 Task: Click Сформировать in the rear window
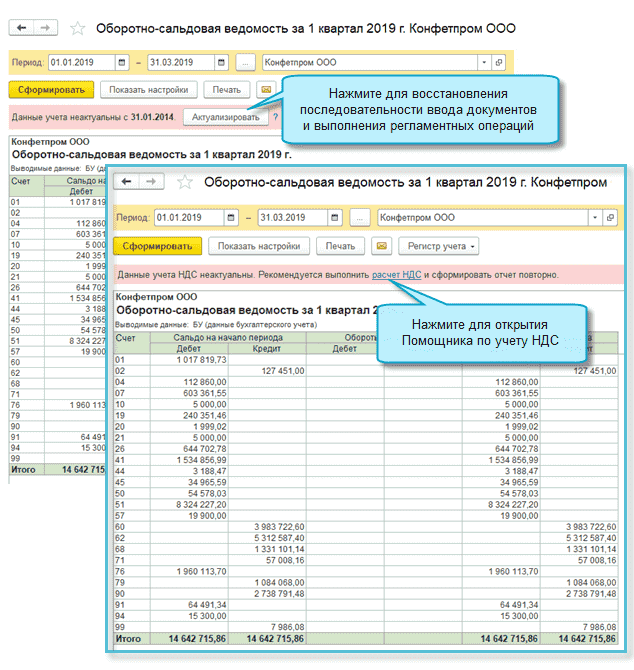tap(51, 90)
